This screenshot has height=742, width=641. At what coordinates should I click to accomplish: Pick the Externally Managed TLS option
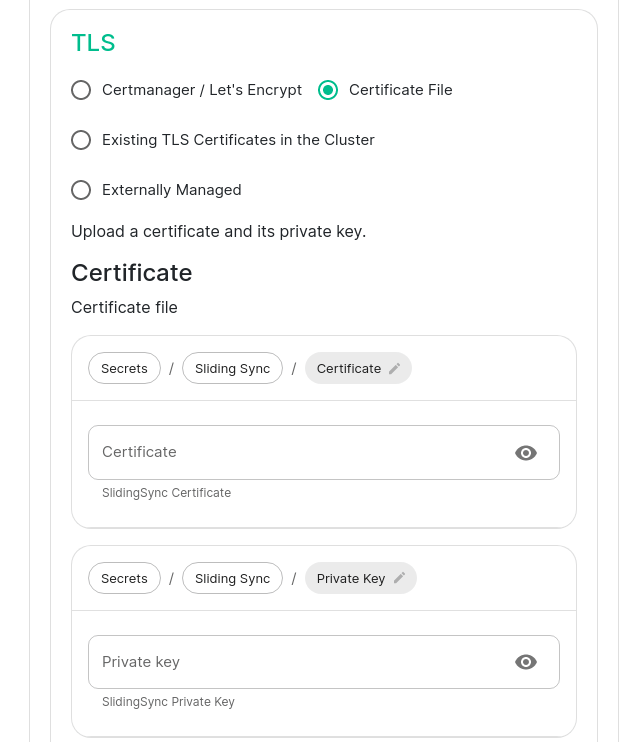(x=81, y=190)
